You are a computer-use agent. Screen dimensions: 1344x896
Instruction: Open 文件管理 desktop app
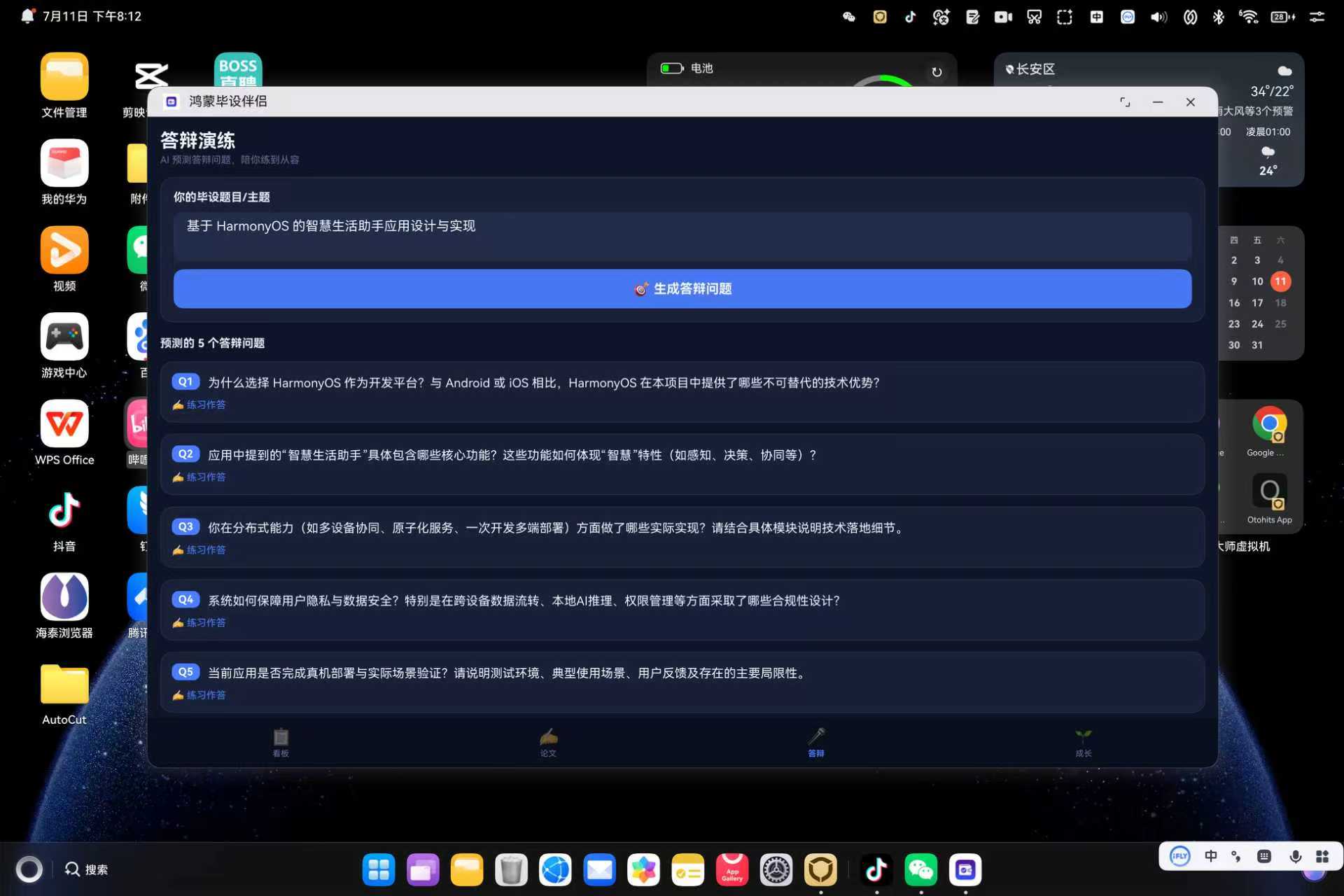pyautogui.click(x=64, y=85)
